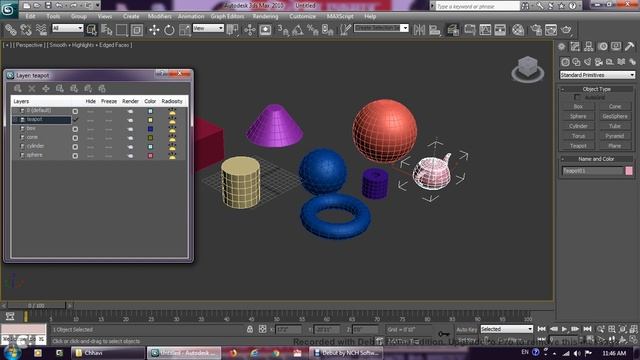Open the MAXScript menu
This screenshot has width=640, height=360.
point(340,16)
